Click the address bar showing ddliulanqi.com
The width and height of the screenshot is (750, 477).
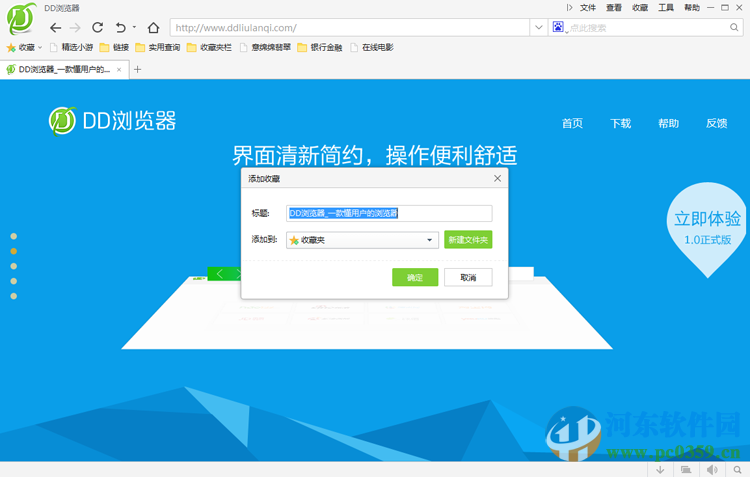click(x=350, y=28)
